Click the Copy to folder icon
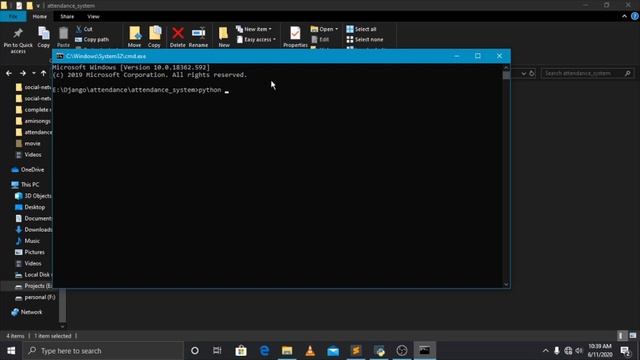 pyautogui.click(x=155, y=33)
